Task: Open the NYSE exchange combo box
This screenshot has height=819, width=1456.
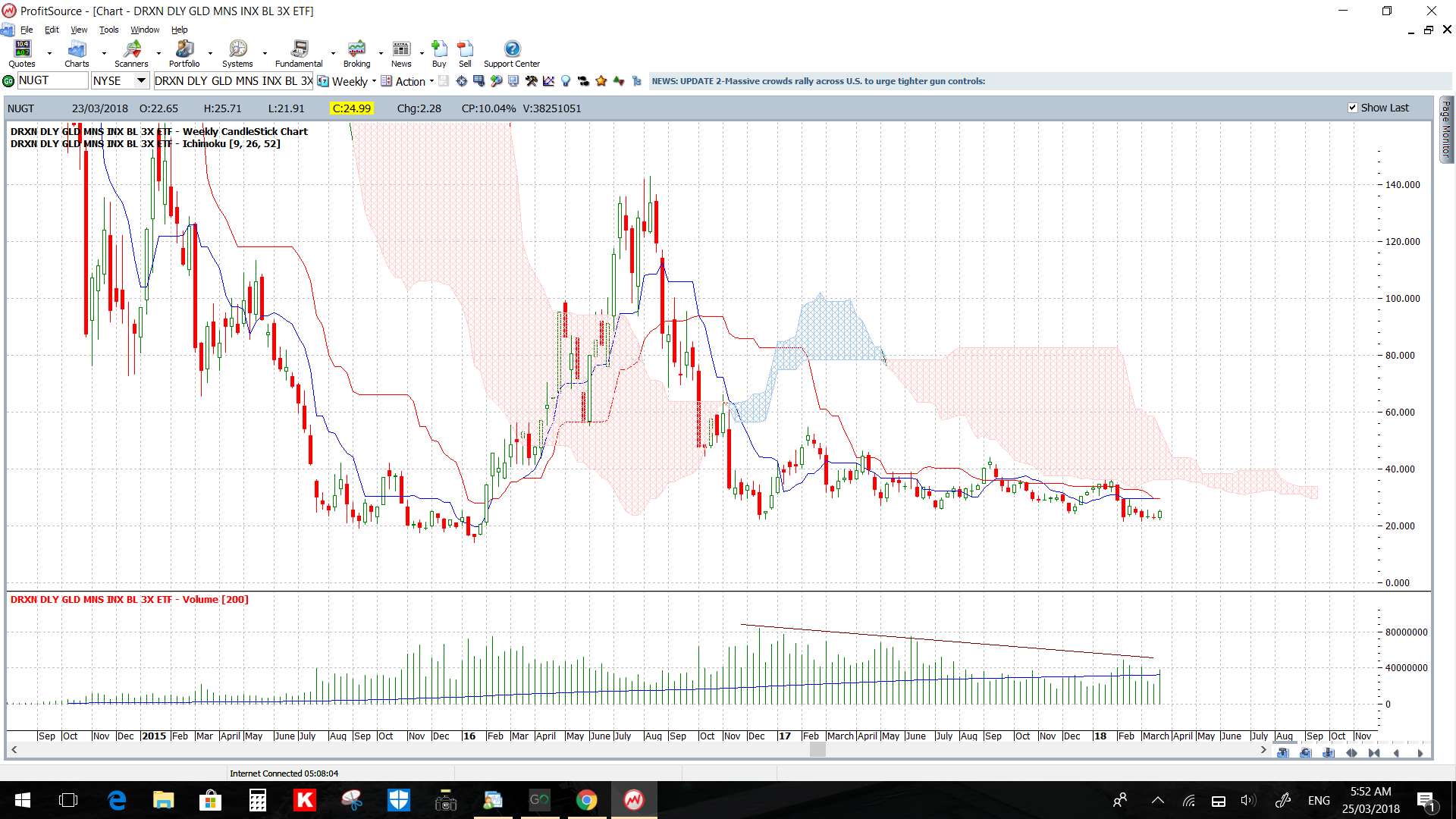Action: point(121,80)
